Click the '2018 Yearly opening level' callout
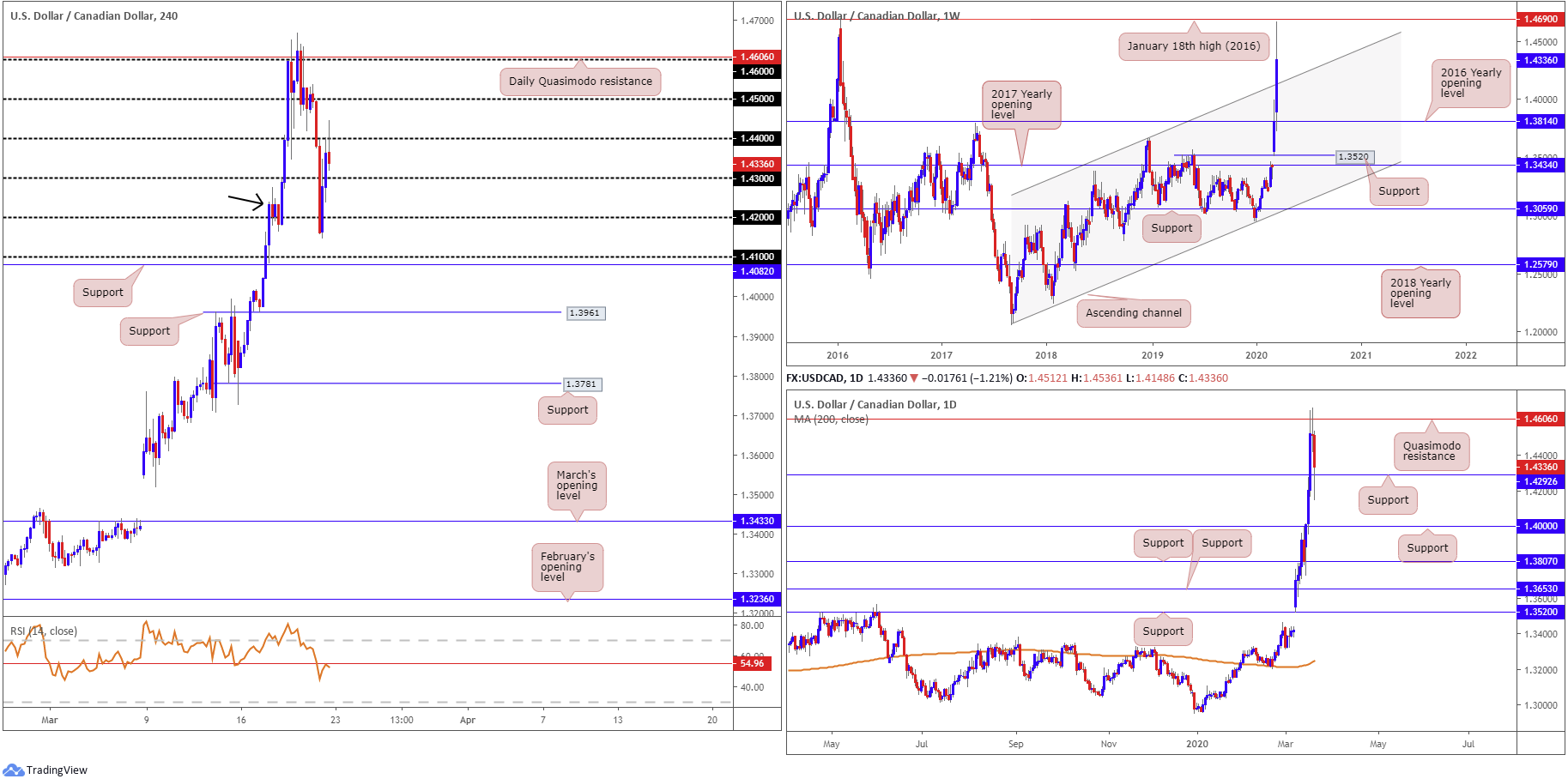 (1420, 293)
